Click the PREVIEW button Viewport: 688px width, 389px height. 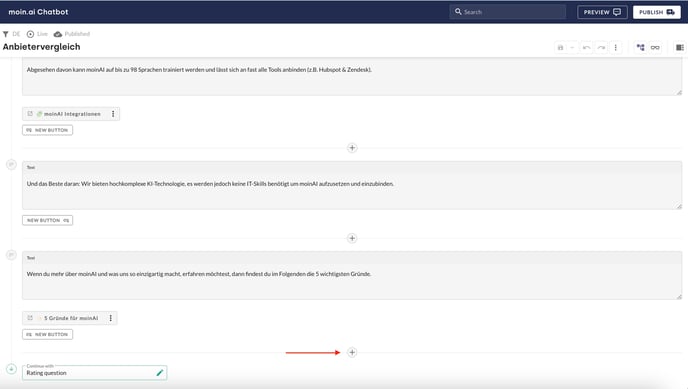point(602,12)
